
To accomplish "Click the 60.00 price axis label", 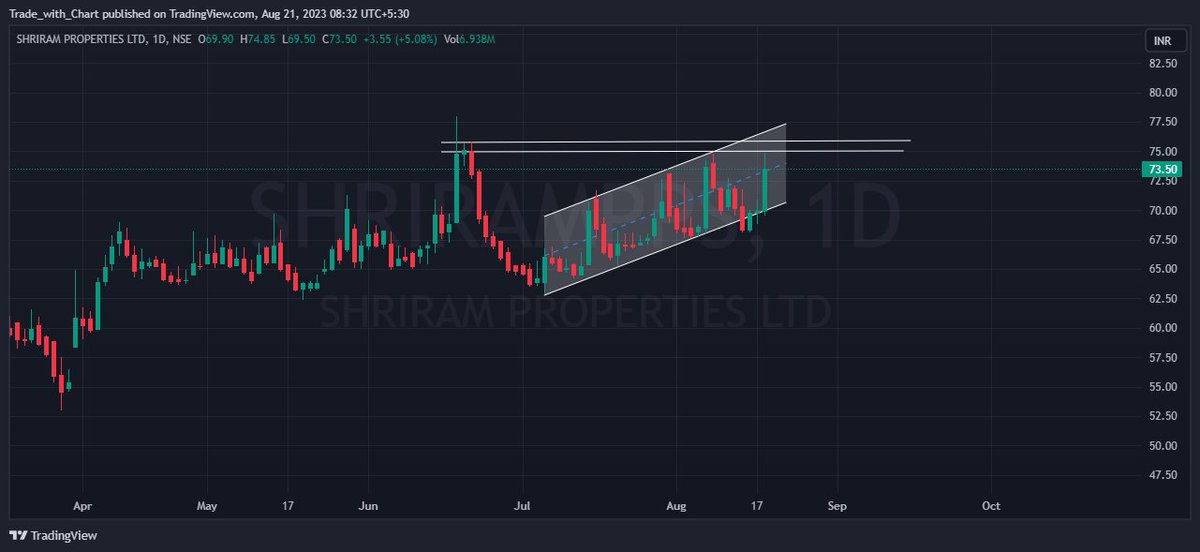I will coord(1161,328).
